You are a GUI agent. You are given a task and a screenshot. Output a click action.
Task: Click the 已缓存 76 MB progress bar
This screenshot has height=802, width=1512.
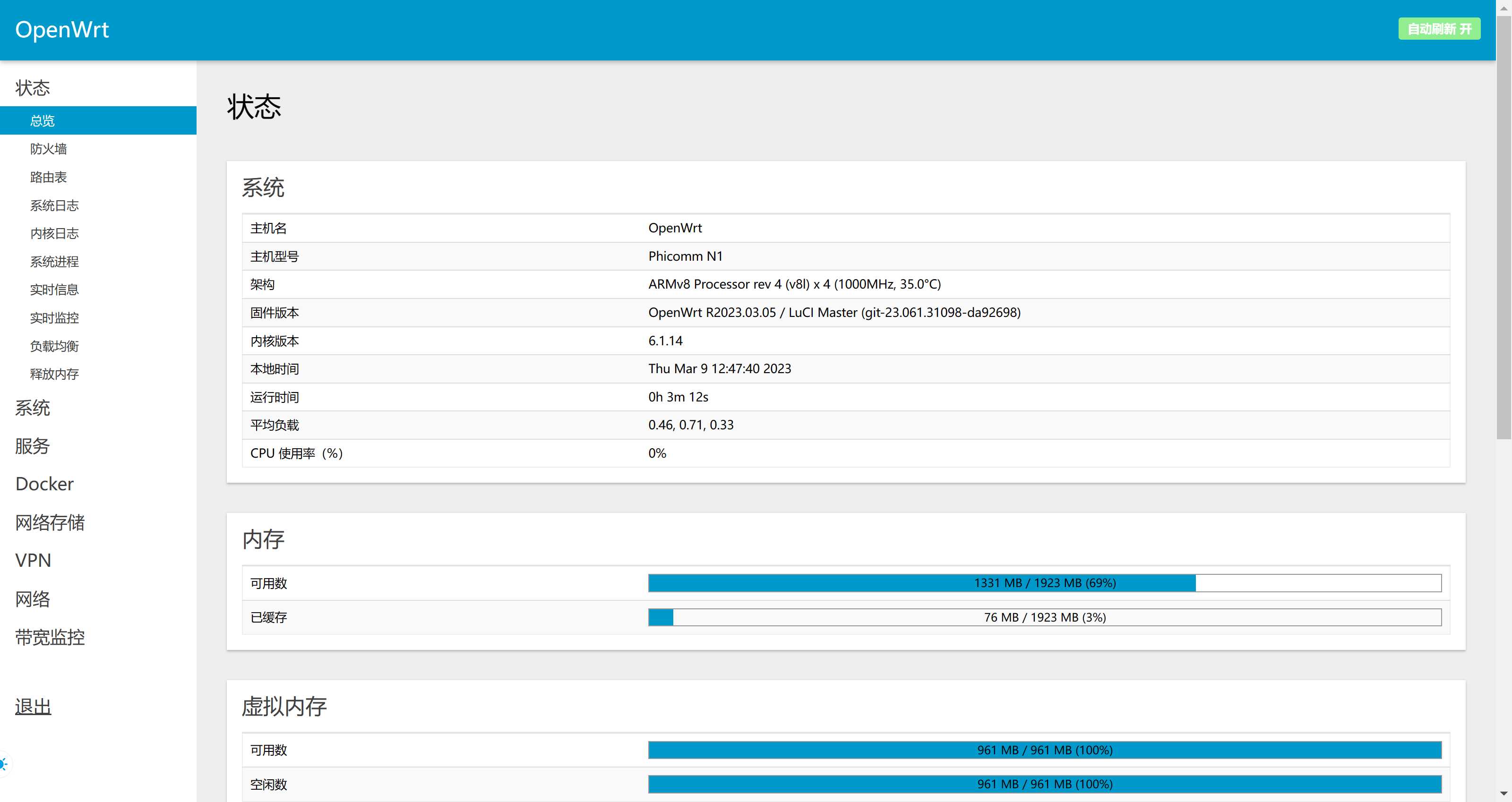1044,617
